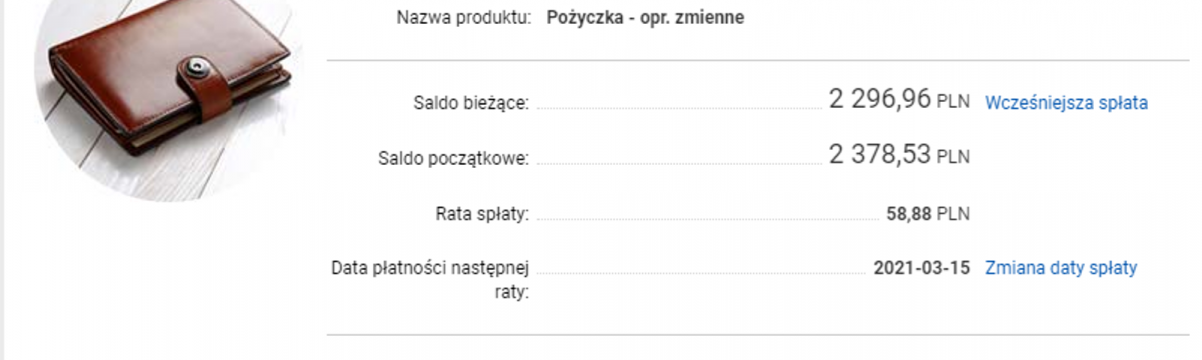Click the PLN currency next to 2 378,53
Image resolution: width=1202 pixels, height=360 pixels.
tap(953, 158)
